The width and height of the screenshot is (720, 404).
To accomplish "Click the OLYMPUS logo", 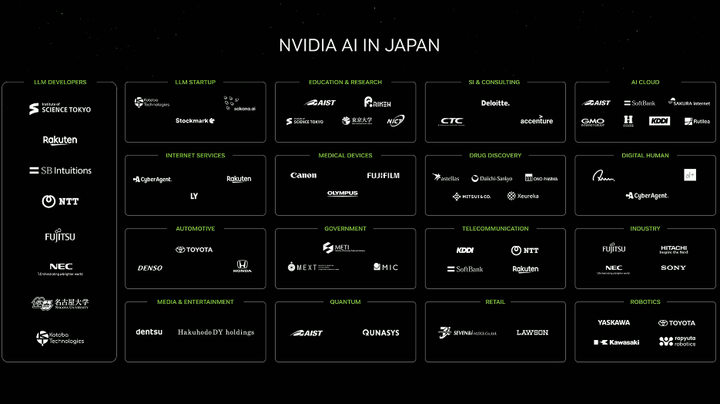I will [343, 193].
